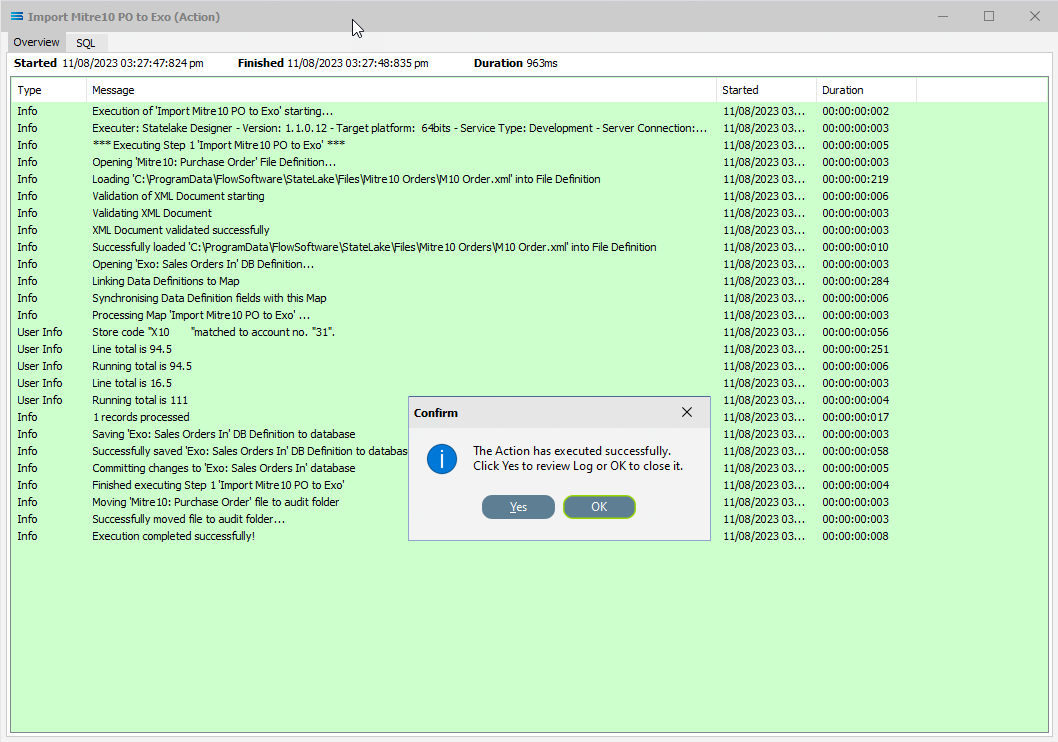The image size is (1058, 742).
Task: Select the '*** Executing Step 1' log row
Action: (529, 145)
